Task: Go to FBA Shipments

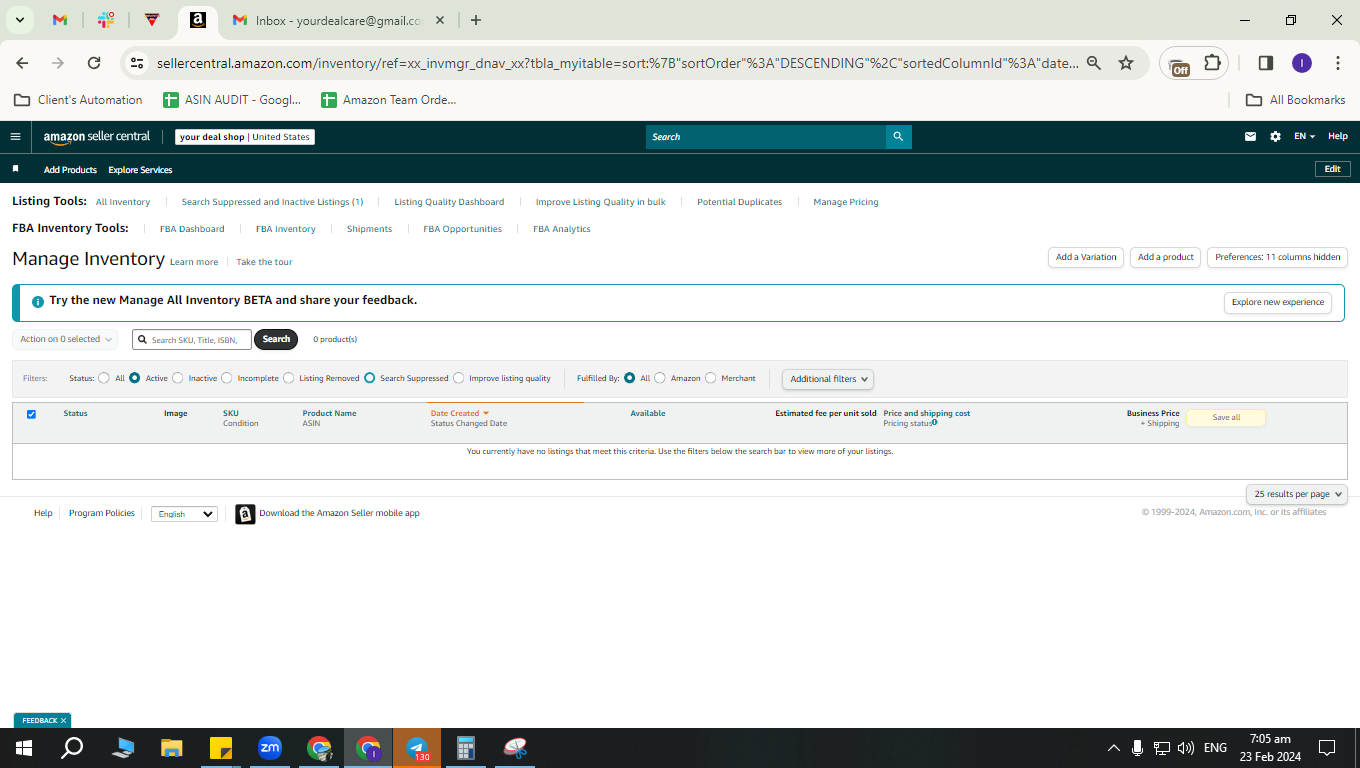Action: click(x=369, y=229)
